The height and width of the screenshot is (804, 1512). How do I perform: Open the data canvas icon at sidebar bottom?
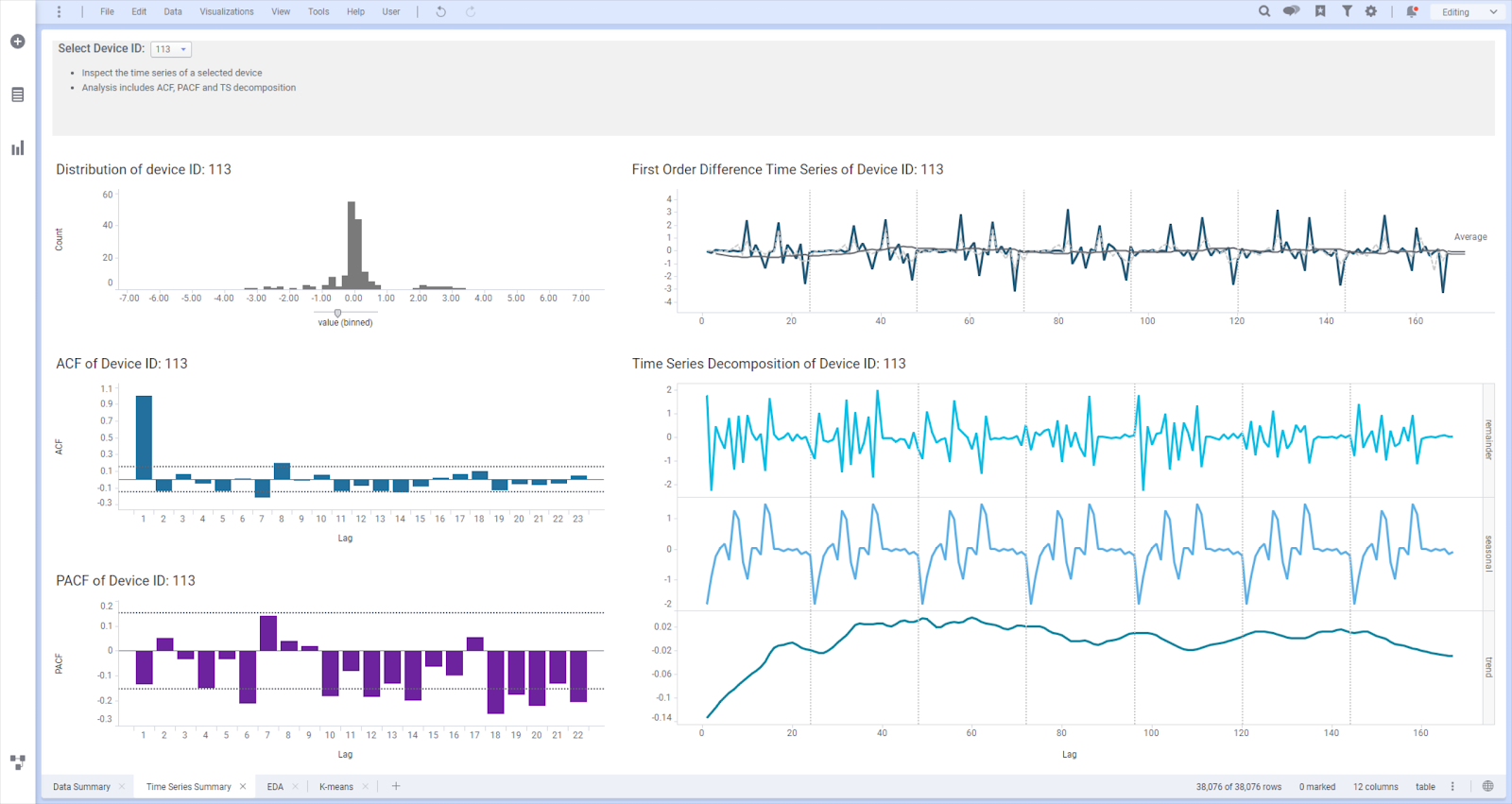(17, 761)
